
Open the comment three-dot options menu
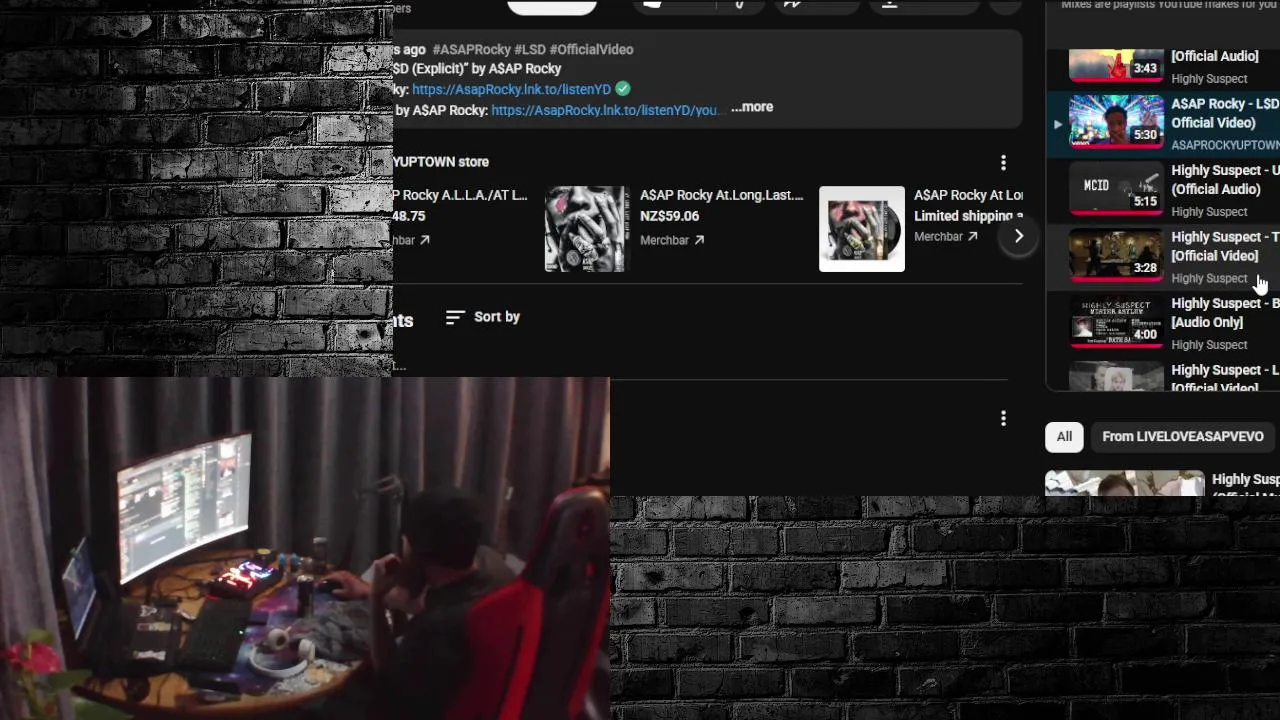tap(1003, 419)
